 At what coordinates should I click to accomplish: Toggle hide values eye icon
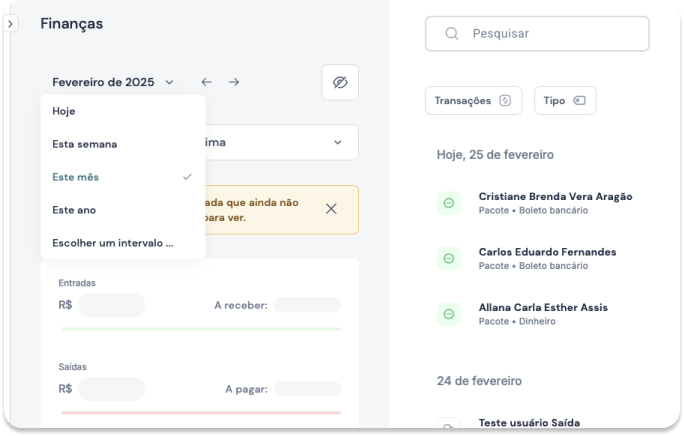[340, 82]
